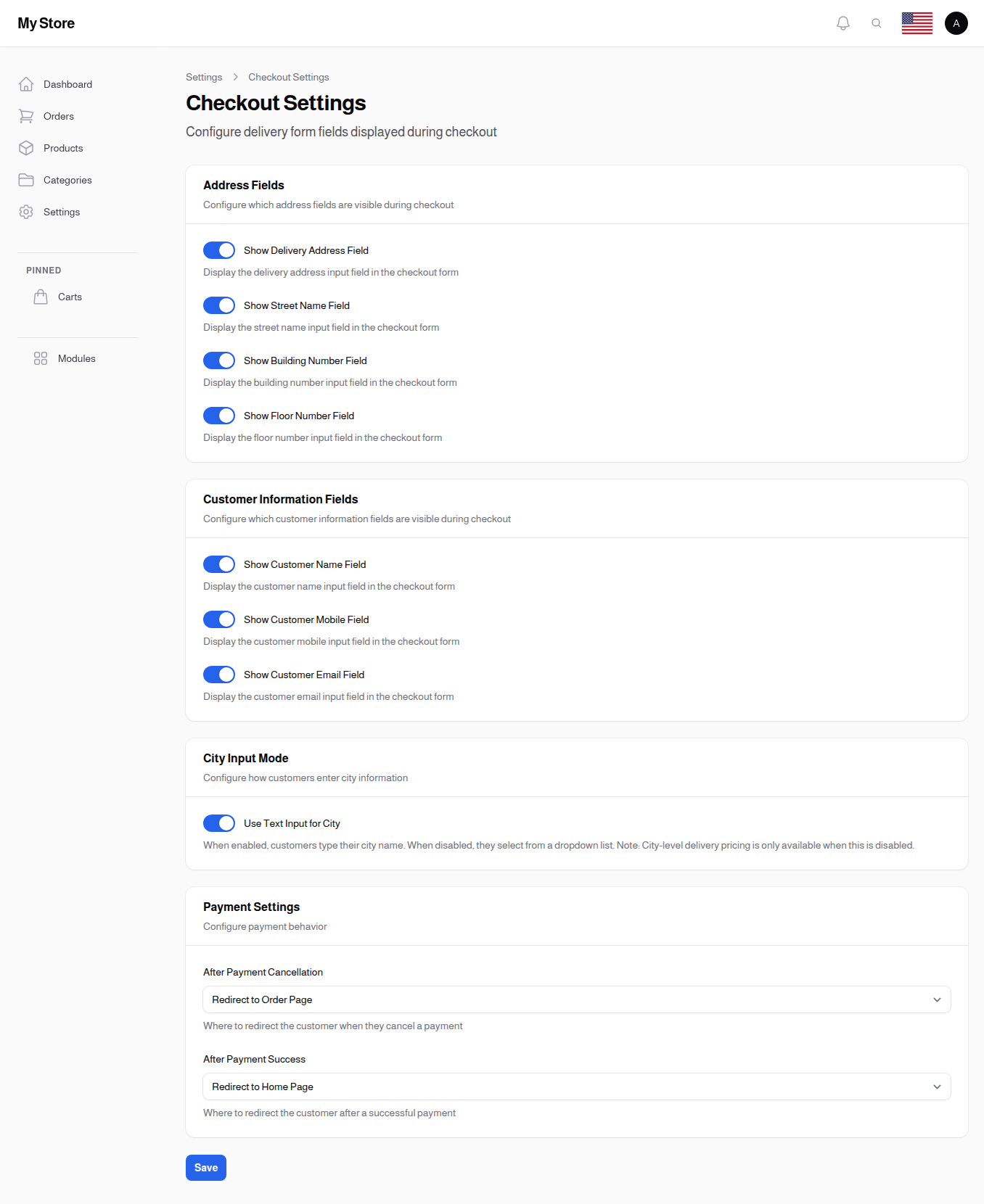Save the checkout settings
The image size is (984, 1204).
point(205,1167)
